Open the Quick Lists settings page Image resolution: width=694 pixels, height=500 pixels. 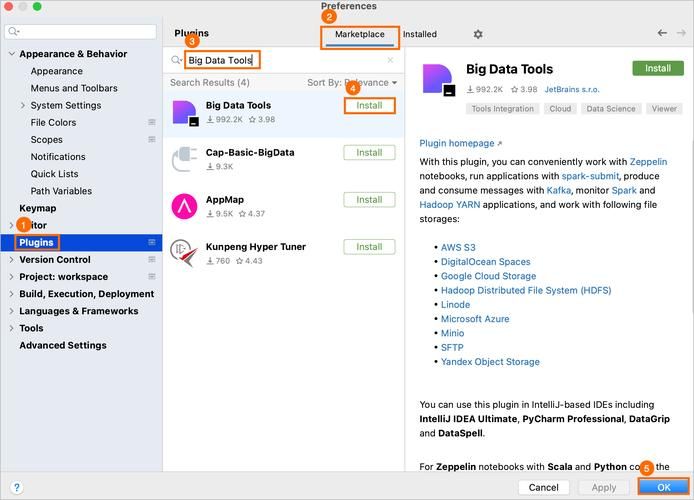[54, 174]
